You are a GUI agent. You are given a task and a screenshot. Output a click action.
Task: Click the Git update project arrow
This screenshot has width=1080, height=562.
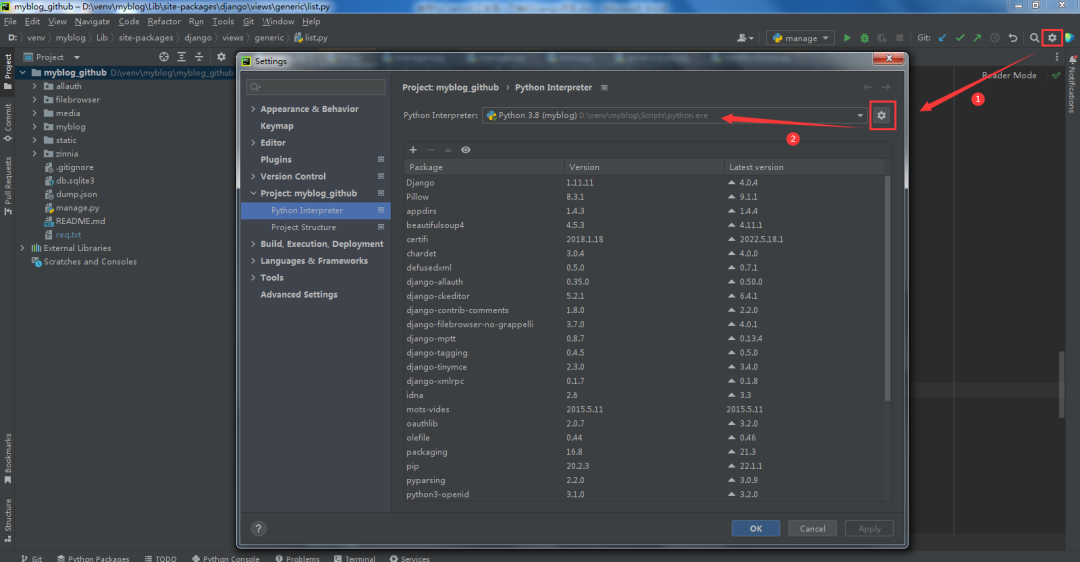tap(942, 38)
